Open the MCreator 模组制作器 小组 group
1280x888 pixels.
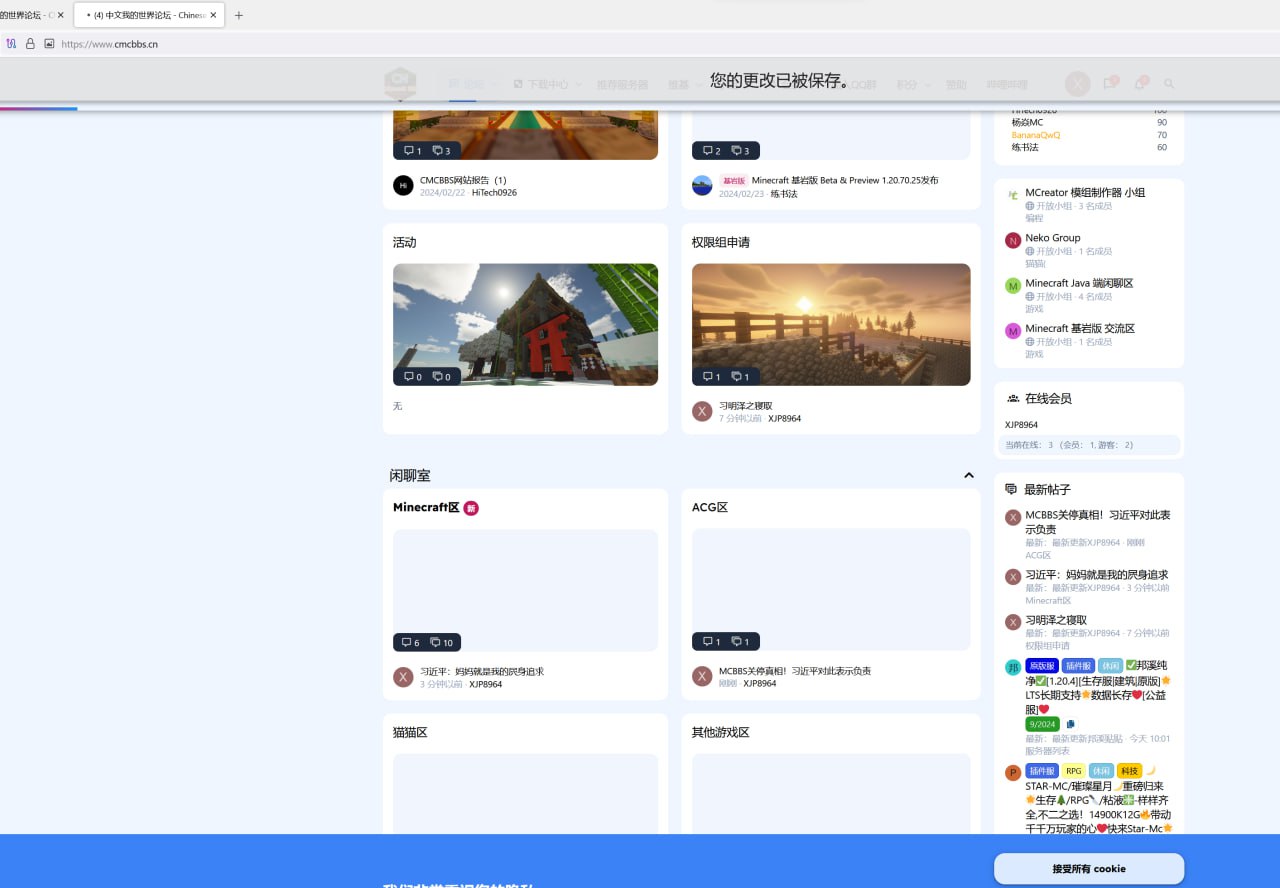point(1085,193)
